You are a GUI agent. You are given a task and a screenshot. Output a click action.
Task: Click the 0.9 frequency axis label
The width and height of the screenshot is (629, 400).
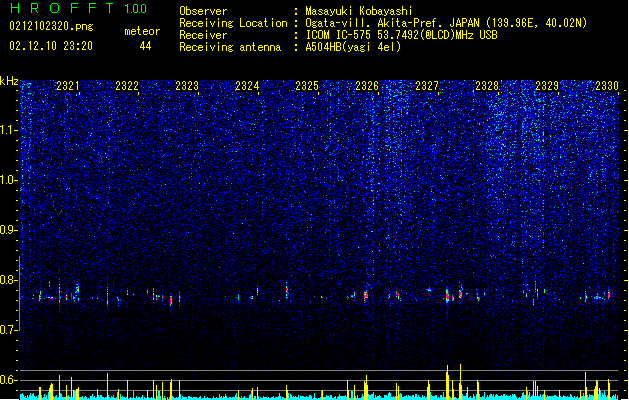[9, 230]
